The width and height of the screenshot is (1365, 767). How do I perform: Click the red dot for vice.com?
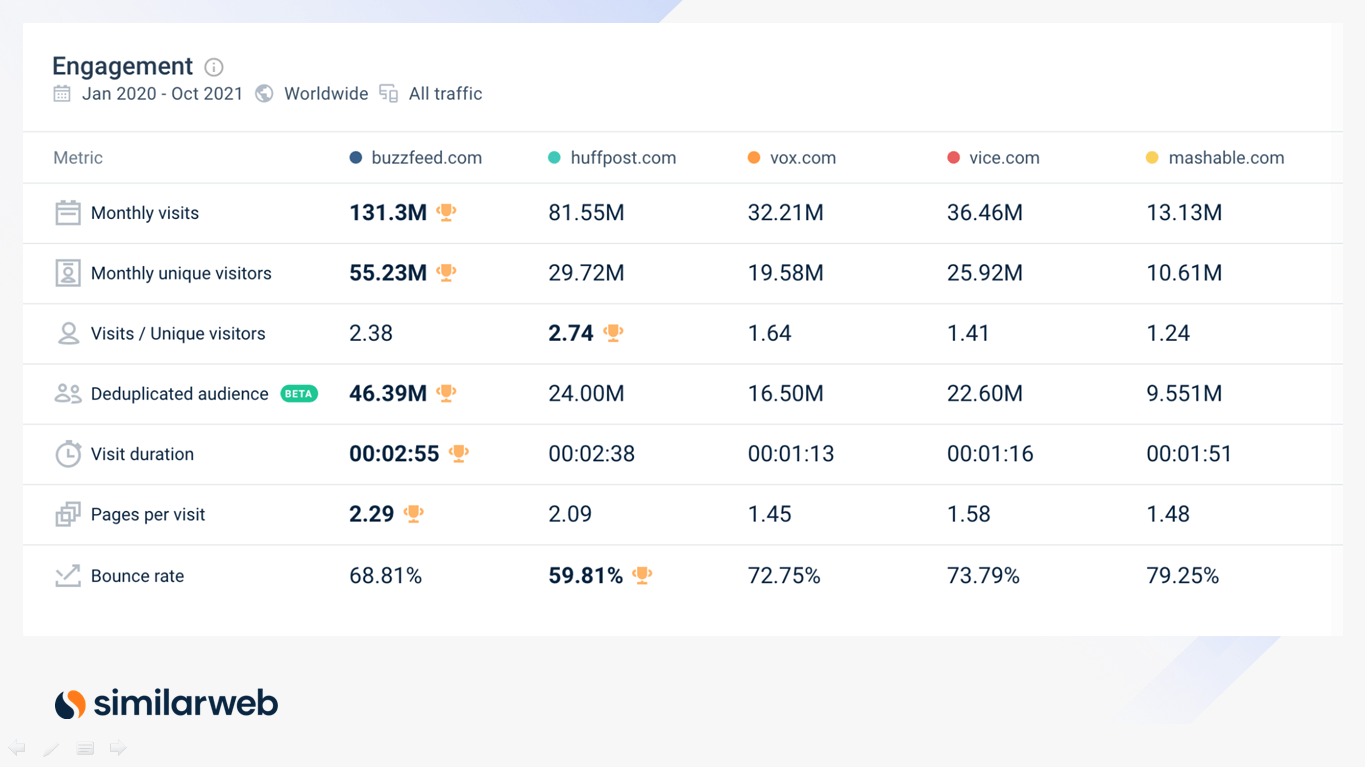(x=953, y=158)
